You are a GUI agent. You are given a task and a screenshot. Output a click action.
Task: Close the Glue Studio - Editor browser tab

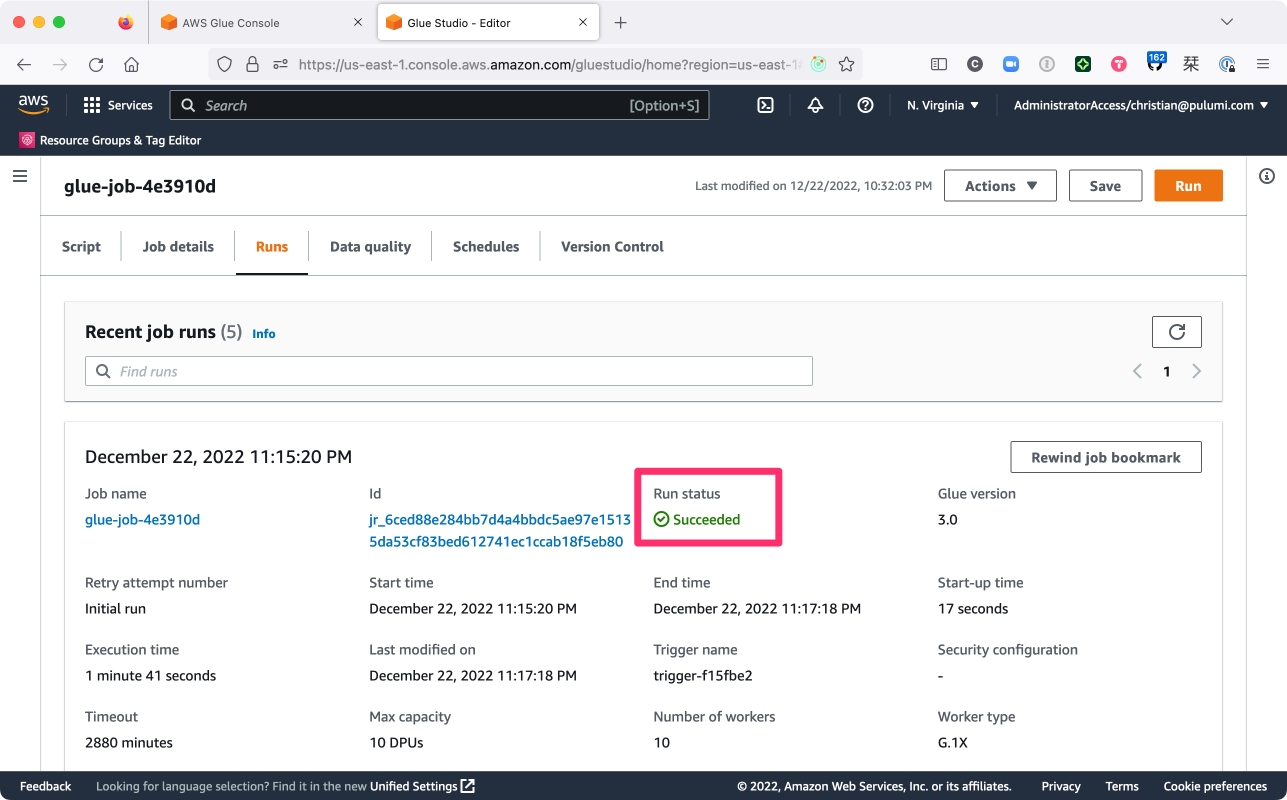tap(582, 22)
